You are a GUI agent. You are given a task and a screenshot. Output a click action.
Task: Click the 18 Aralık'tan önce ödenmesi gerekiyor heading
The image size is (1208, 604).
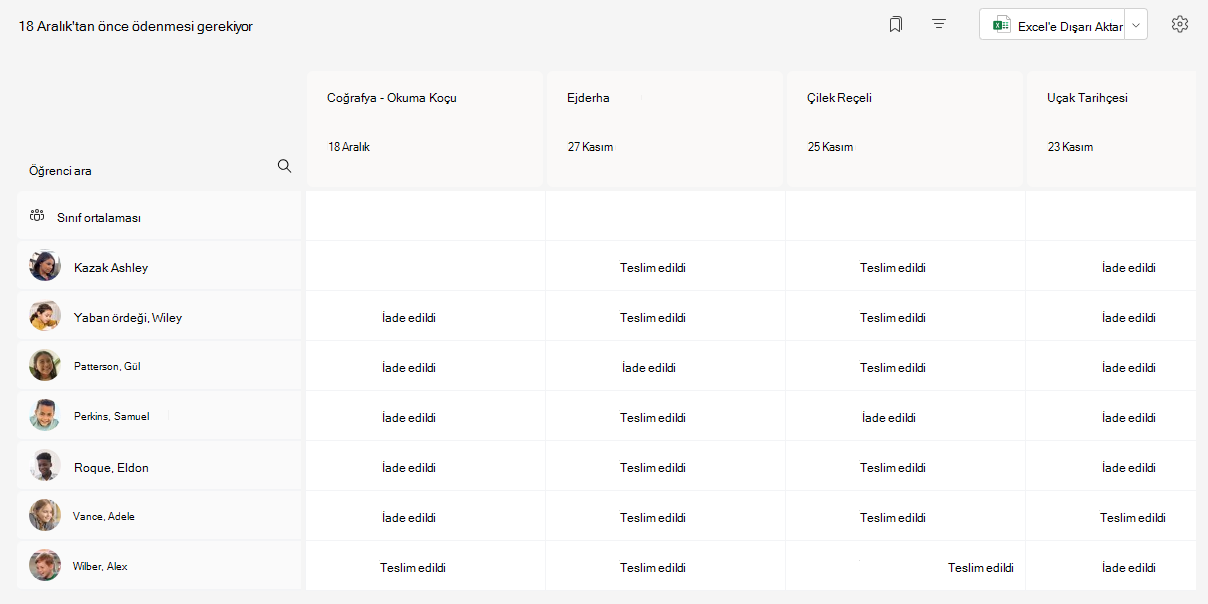pyautogui.click(x=136, y=26)
